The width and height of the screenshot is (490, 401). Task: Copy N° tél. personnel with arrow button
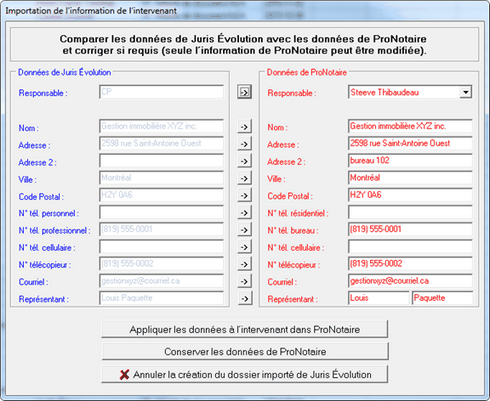(x=244, y=213)
